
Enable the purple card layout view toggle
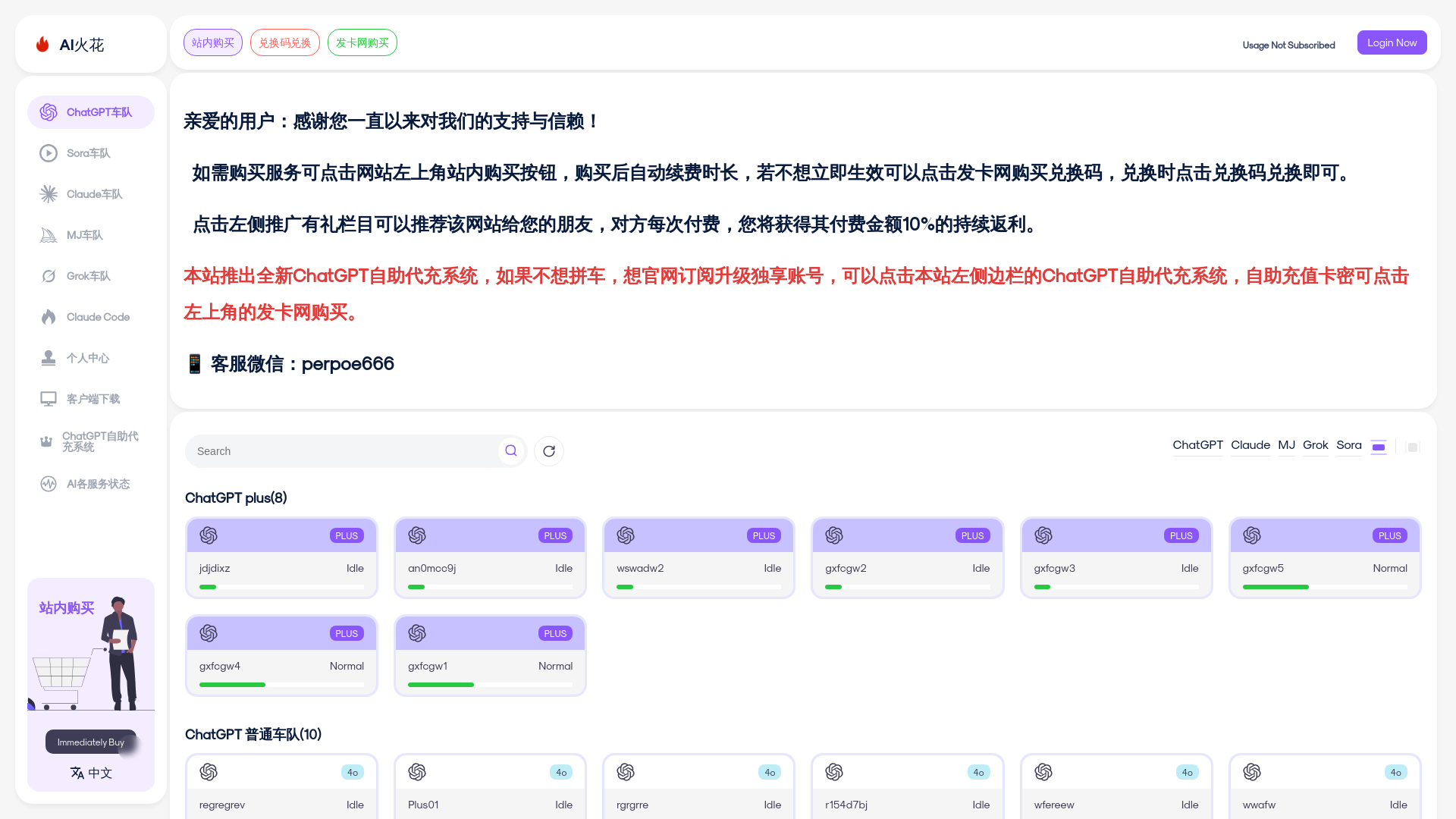(1379, 447)
